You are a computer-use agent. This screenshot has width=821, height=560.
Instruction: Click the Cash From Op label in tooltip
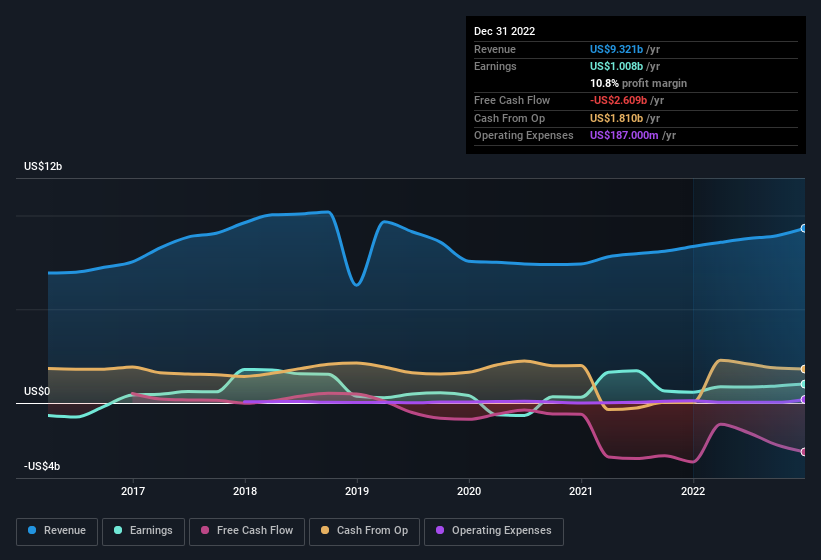(509, 118)
